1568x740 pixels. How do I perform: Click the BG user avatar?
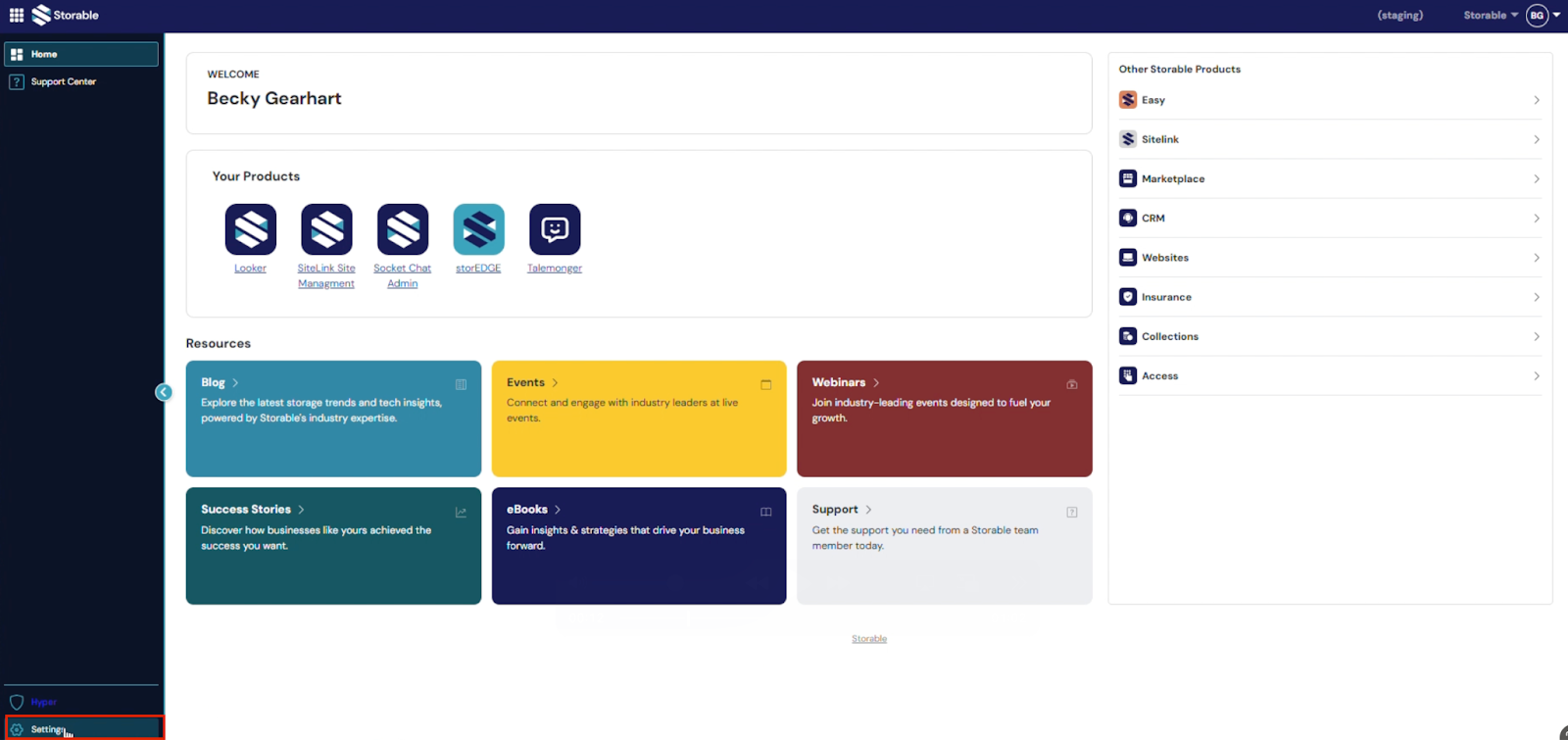tap(1537, 15)
